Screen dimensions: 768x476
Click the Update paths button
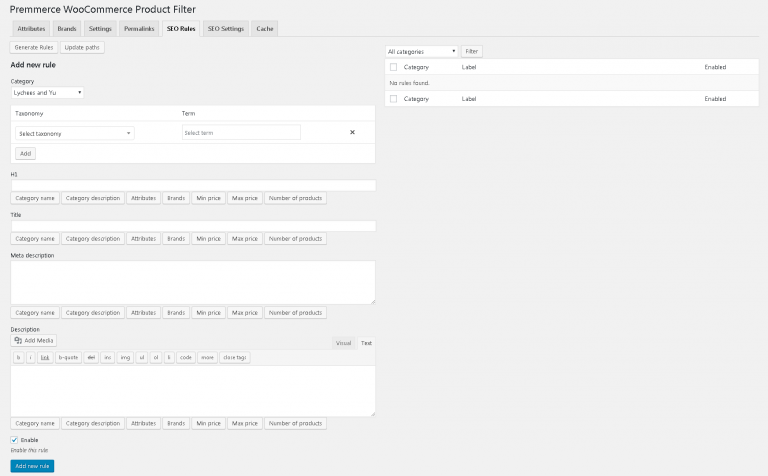82,48
